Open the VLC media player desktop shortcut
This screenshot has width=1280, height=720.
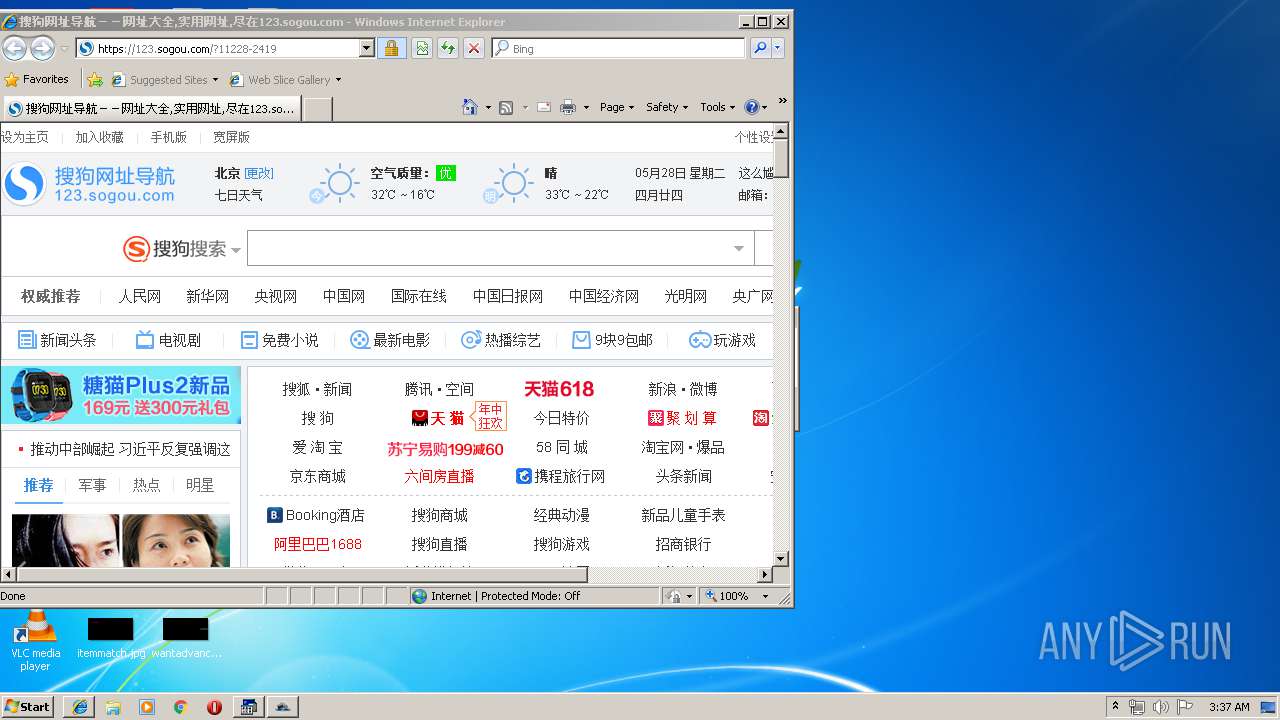pyautogui.click(x=35, y=642)
